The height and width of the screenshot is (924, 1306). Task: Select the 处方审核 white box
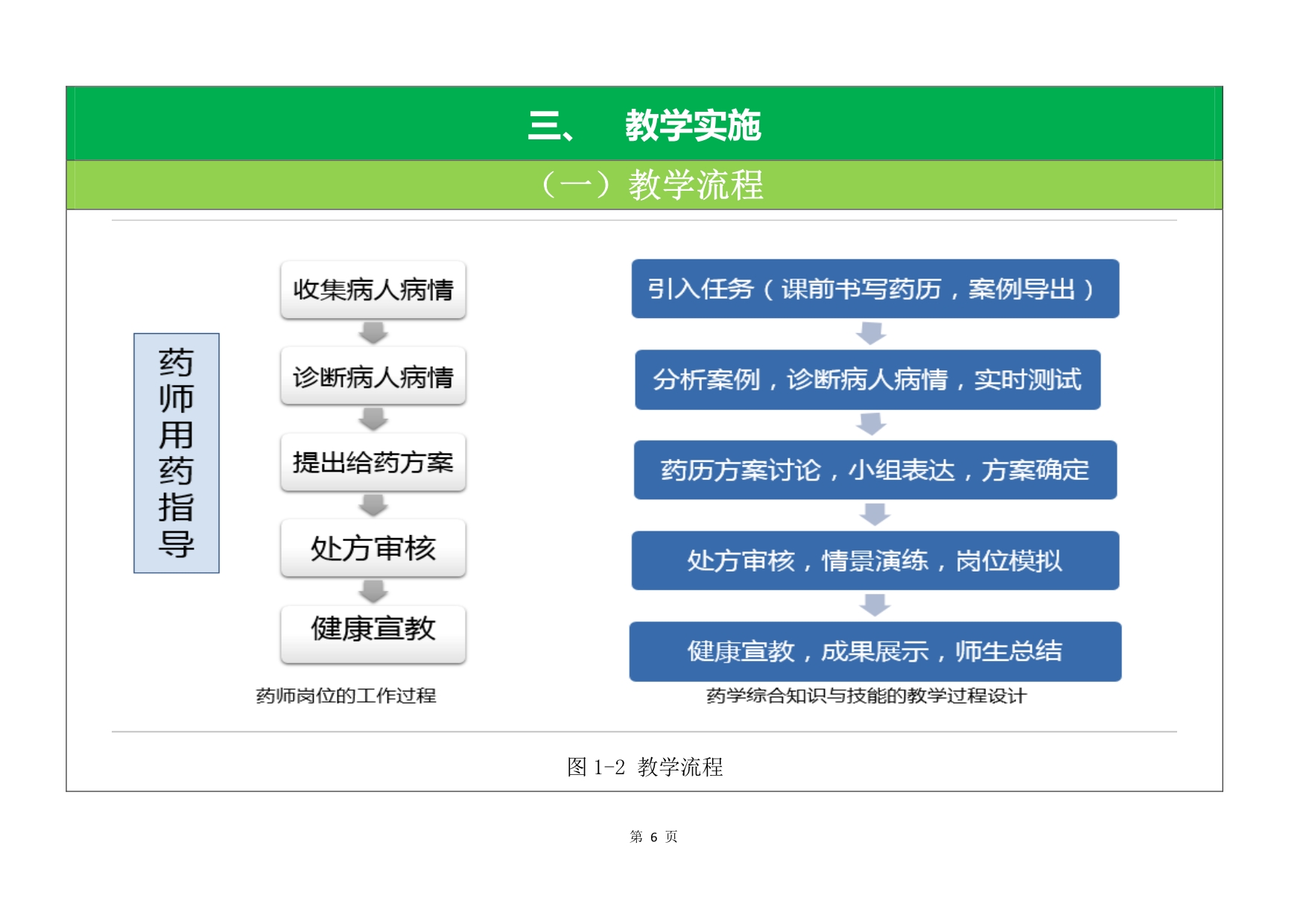[373, 548]
